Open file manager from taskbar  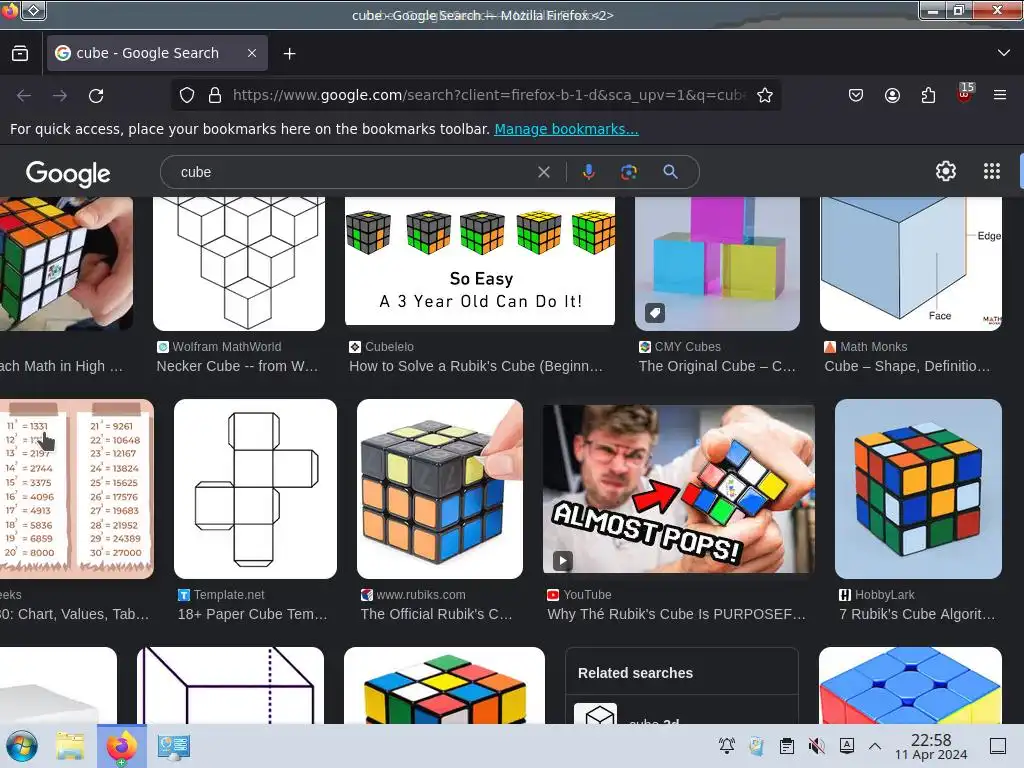point(70,746)
